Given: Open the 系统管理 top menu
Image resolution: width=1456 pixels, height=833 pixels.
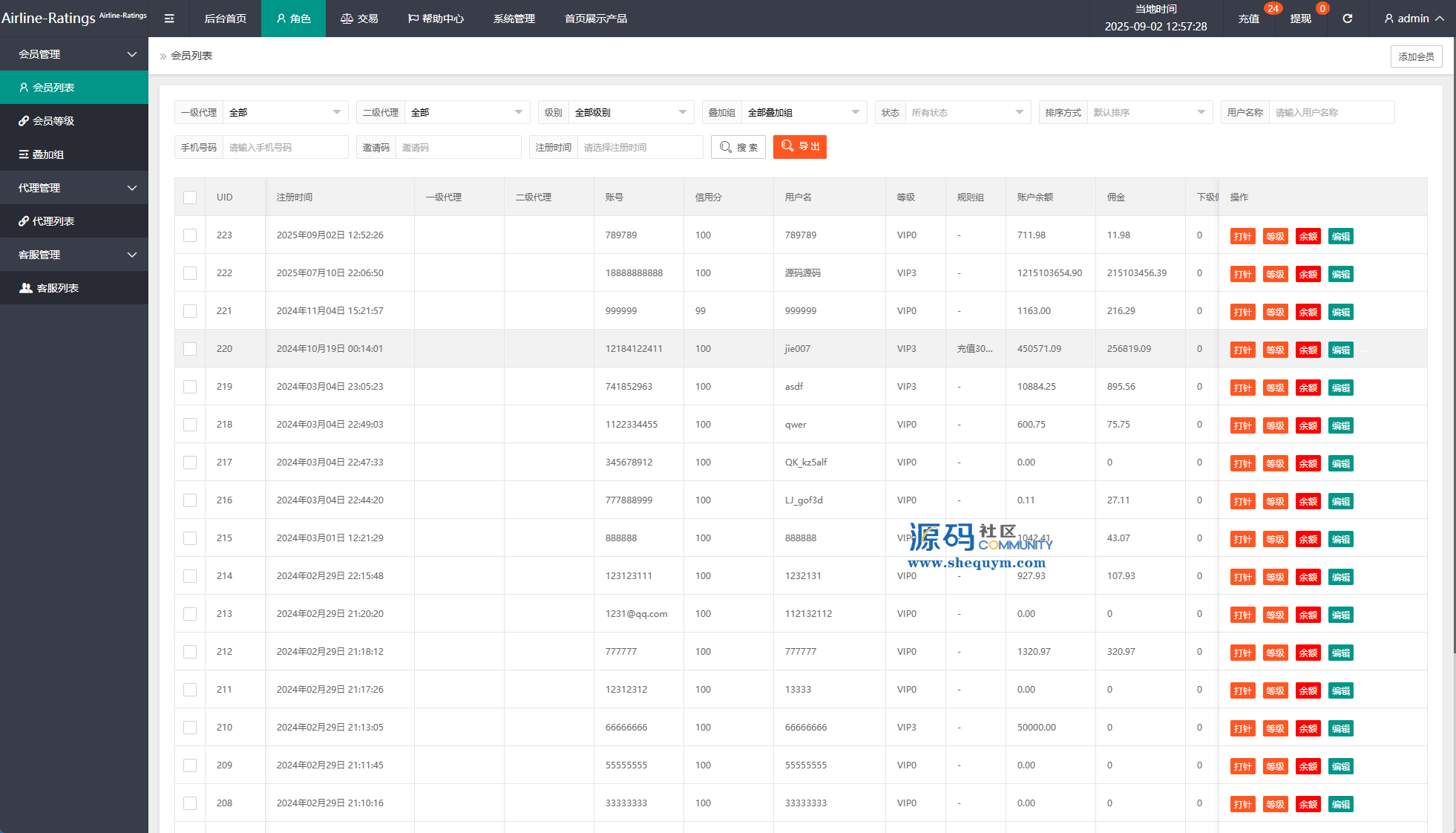Looking at the screenshot, I should (x=514, y=19).
